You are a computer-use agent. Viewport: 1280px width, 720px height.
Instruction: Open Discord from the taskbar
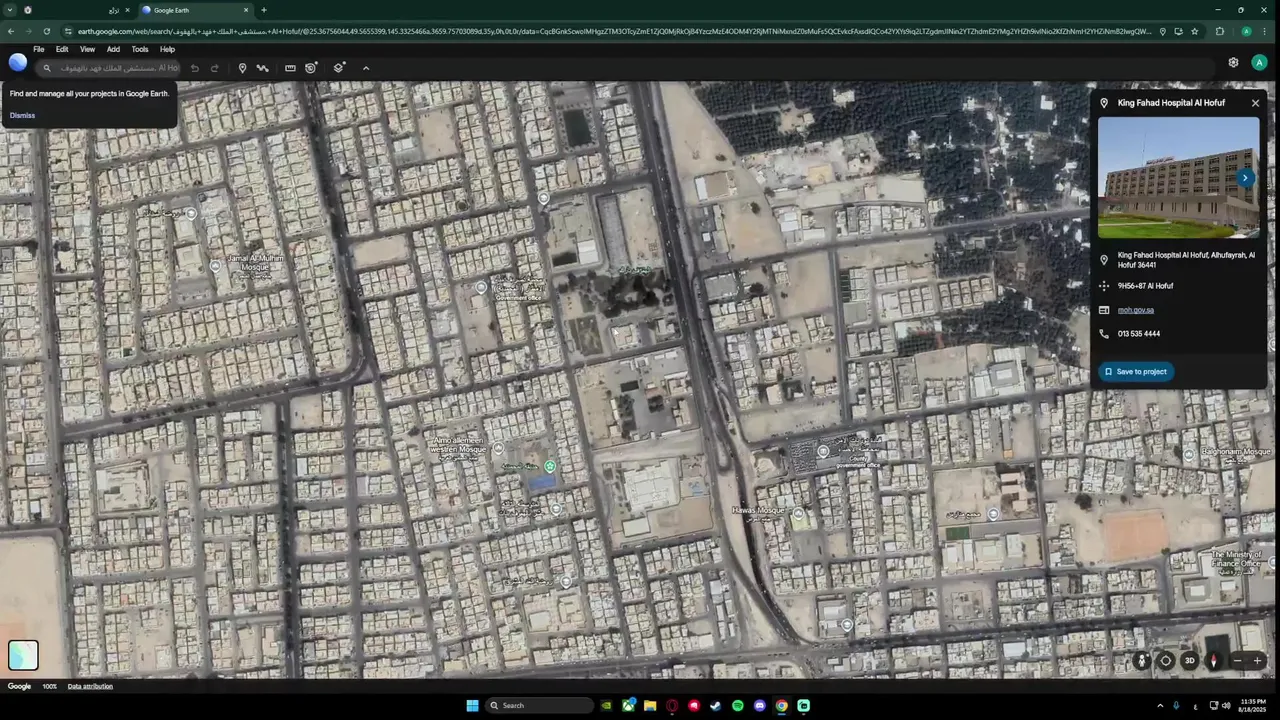[760, 705]
